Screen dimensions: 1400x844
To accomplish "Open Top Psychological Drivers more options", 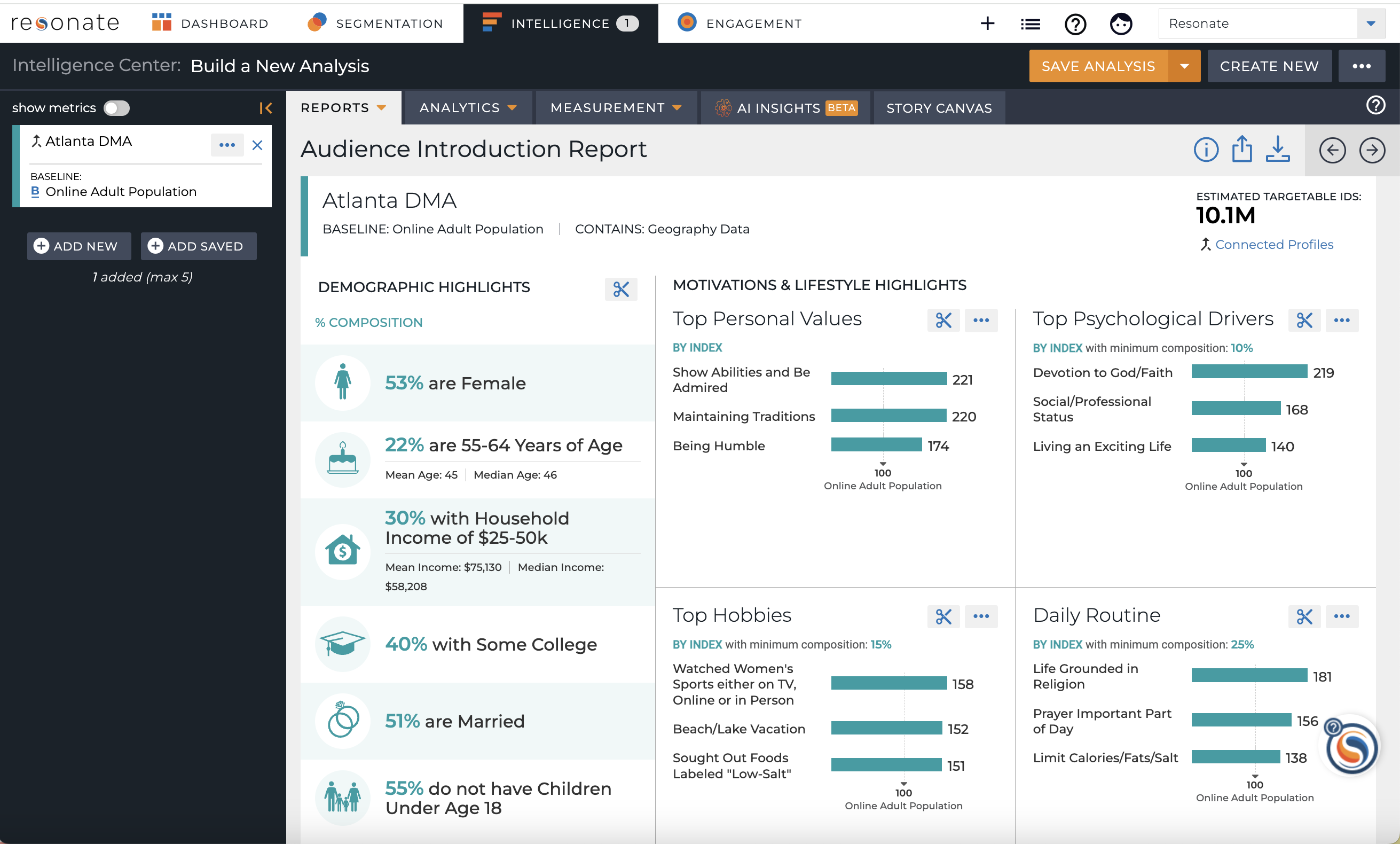I will coord(1342,320).
